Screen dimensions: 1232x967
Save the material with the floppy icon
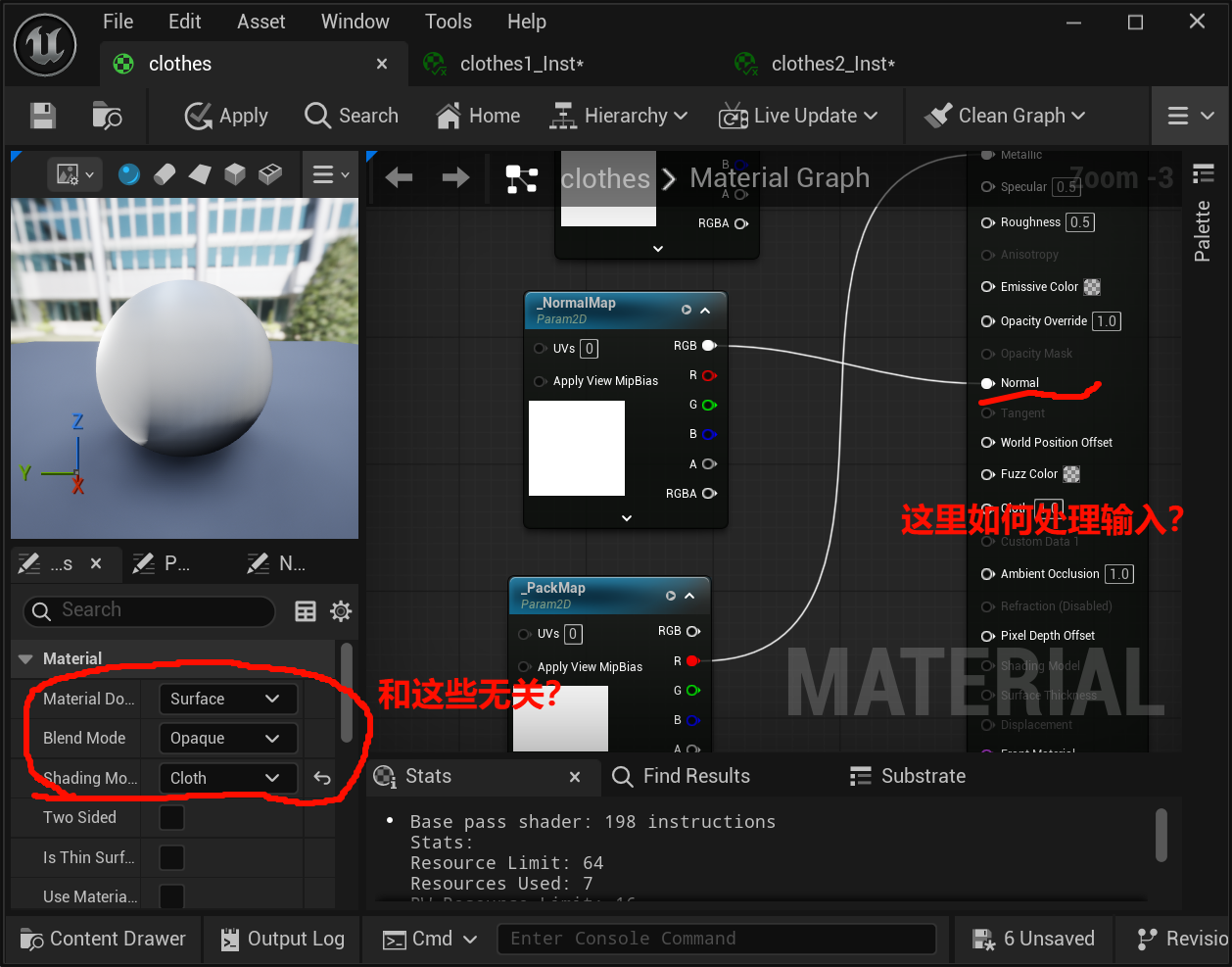[43, 116]
